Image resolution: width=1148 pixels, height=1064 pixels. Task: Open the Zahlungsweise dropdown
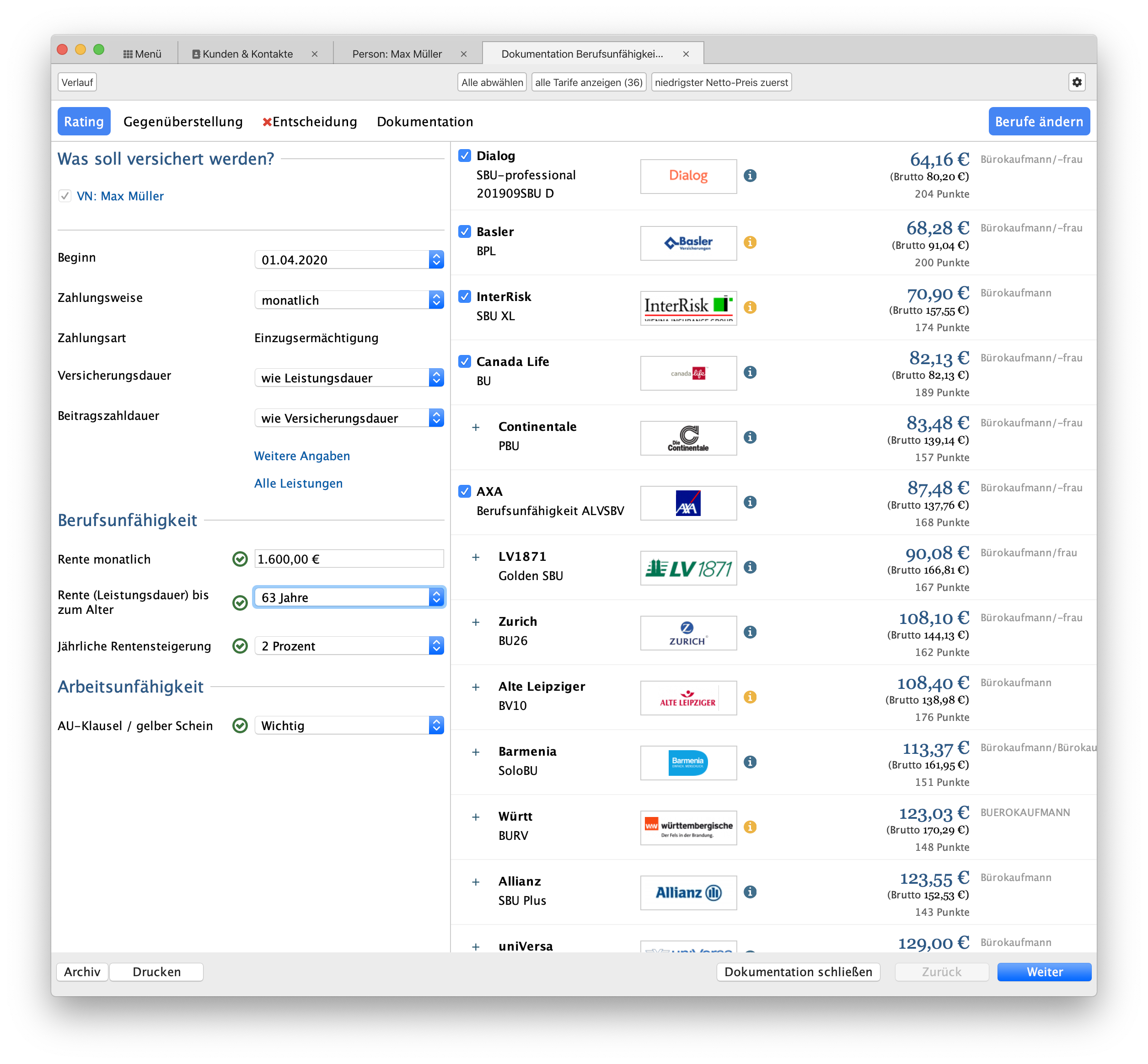click(x=349, y=300)
